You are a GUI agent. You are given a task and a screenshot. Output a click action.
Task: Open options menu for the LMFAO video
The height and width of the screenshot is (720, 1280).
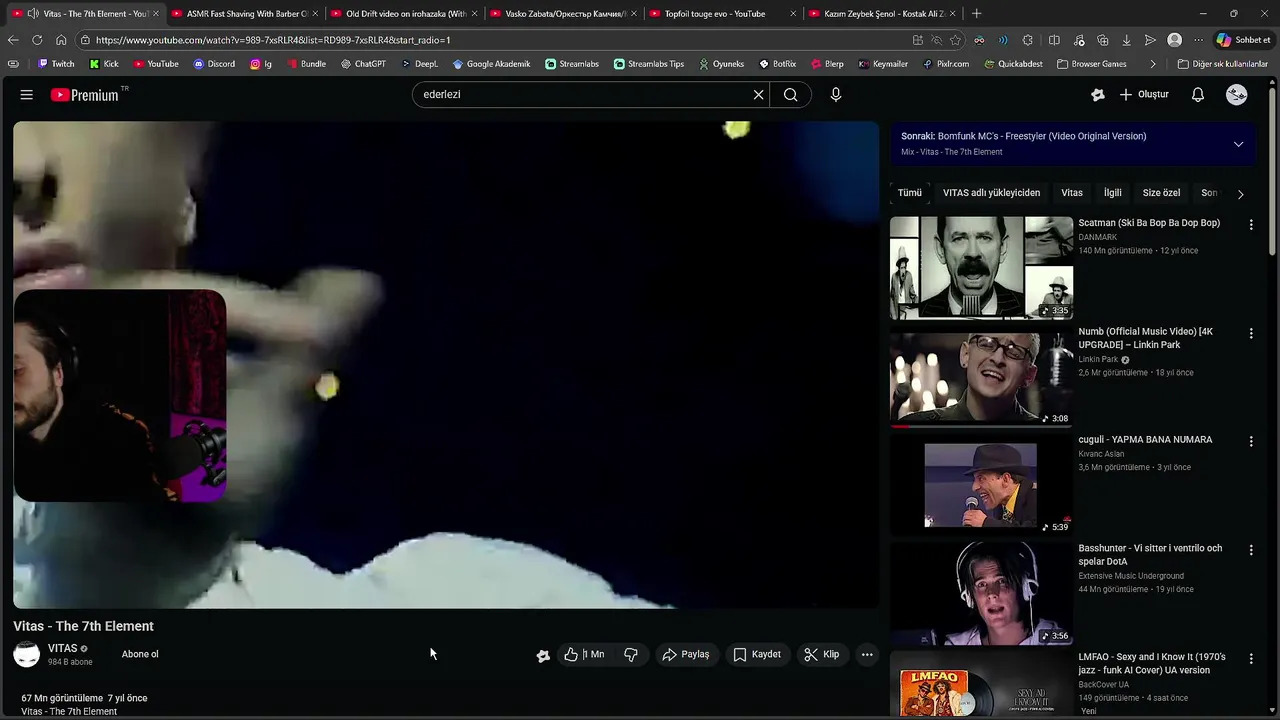(x=1250, y=659)
